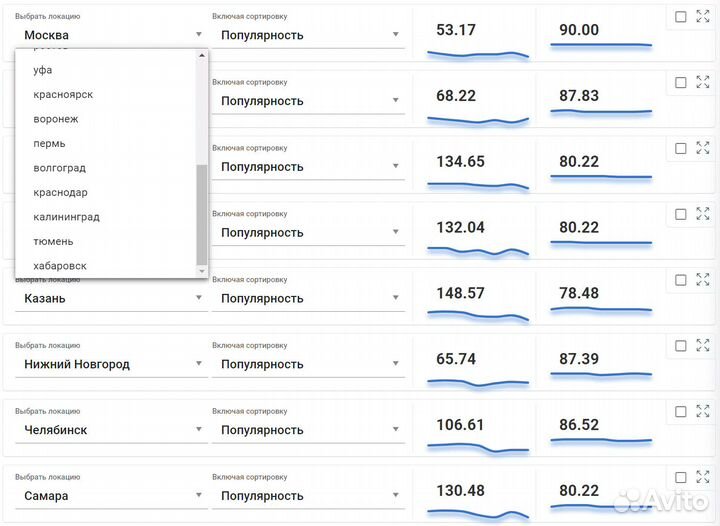Screen dimensions: 720x526
Task: Click the location list's scroll-down arrow
Action: coord(202,271)
